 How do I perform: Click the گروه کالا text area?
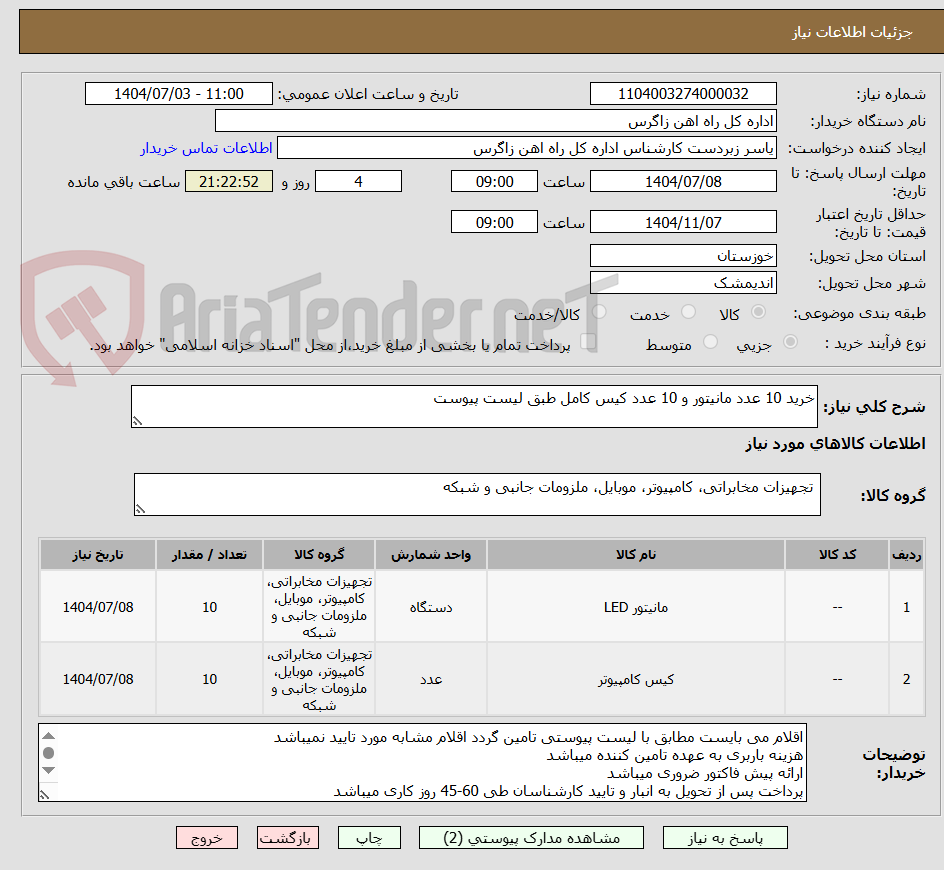(x=477, y=494)
